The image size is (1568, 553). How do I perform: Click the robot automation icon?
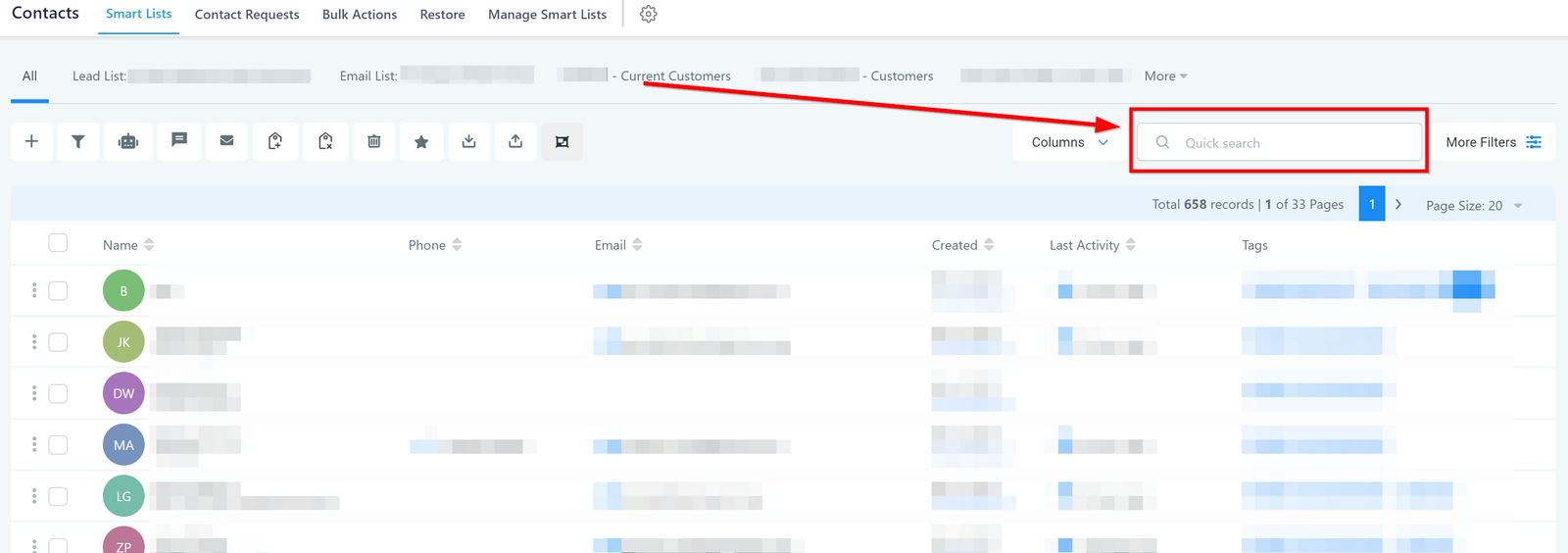point(128,141)
